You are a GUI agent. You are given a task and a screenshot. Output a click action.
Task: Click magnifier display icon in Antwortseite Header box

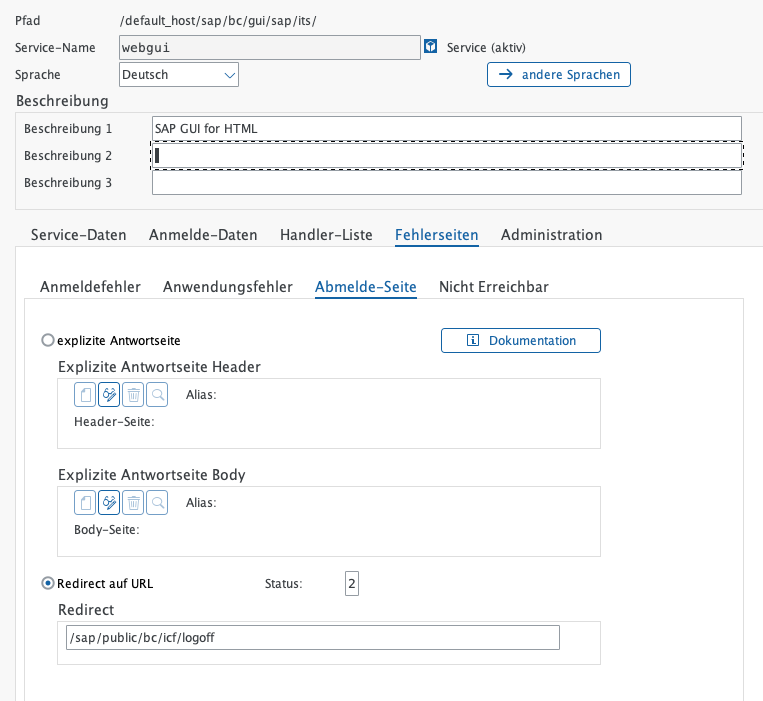(x=157, y=395)
